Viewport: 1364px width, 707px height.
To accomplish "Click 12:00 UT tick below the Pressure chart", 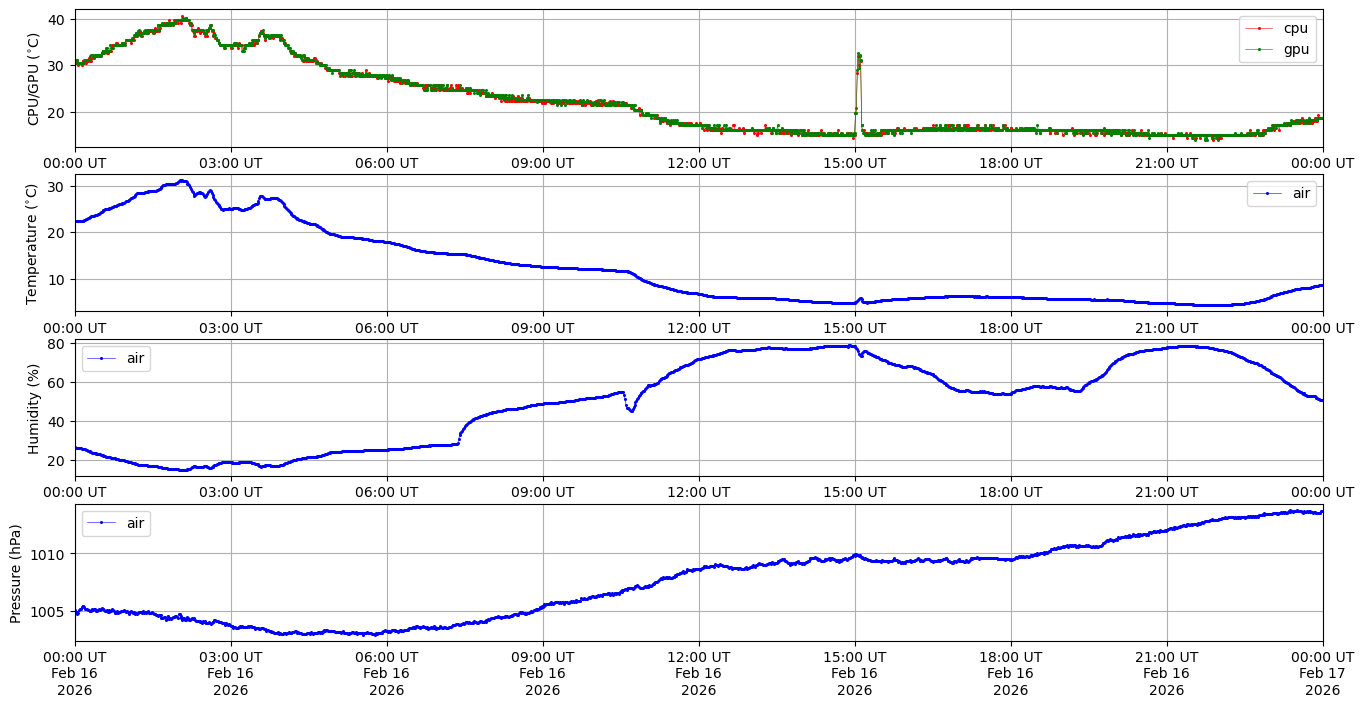I will point(698,658).
